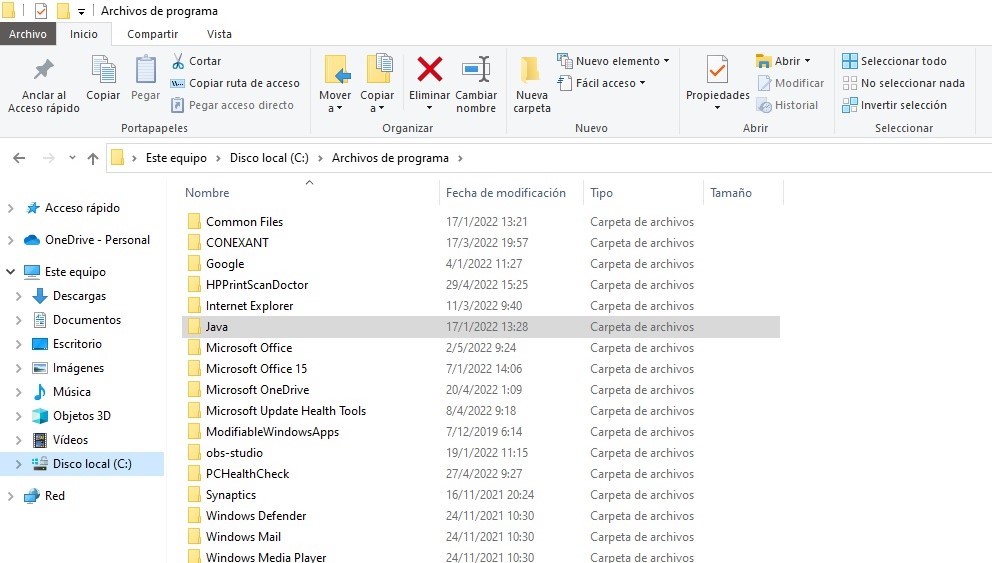
Task: Click Copiar ruta de acceso
Action: point(235,83)
